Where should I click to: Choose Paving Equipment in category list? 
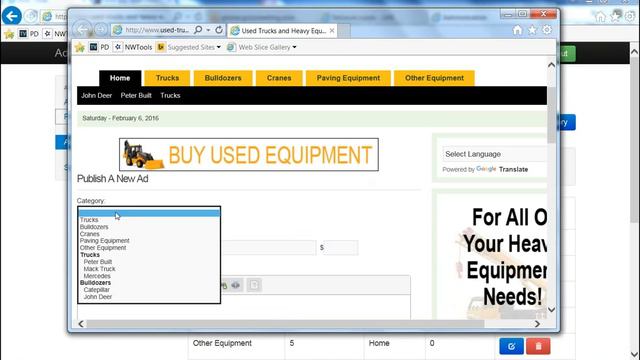coord(104,241)
